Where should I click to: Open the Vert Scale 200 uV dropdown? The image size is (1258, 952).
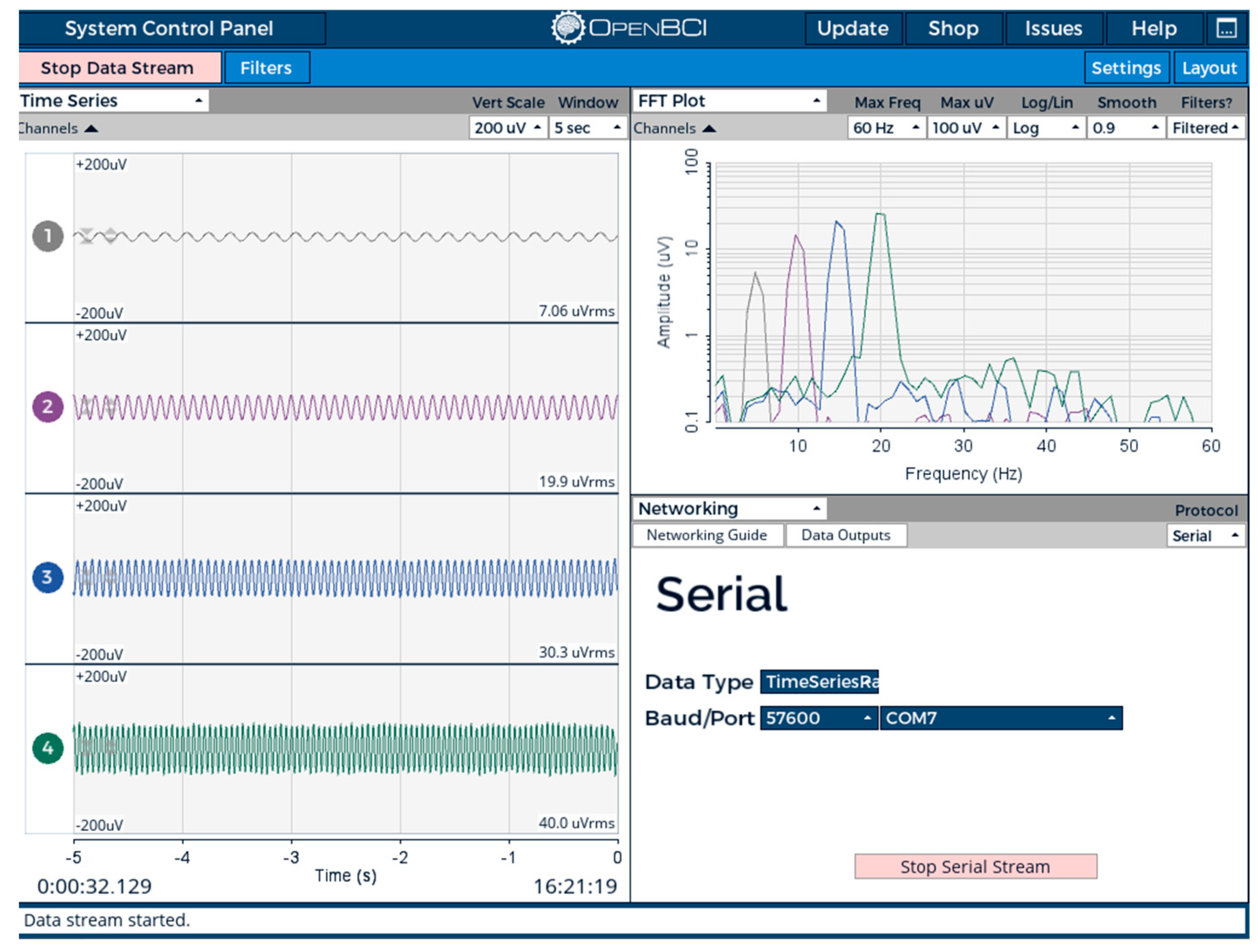(x=508, y=128)
